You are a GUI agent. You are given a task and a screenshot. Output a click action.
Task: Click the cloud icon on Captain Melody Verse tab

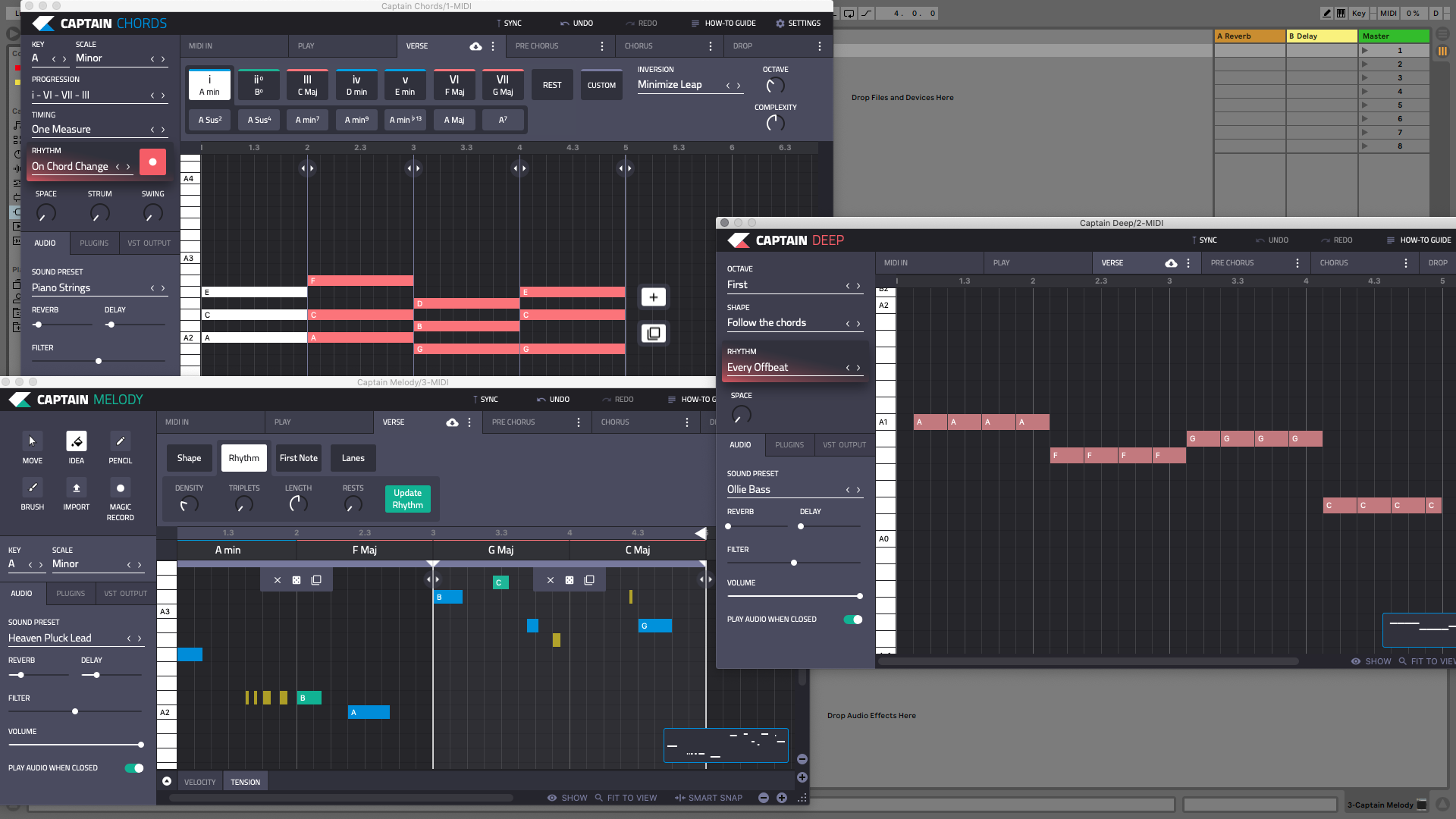452,422
